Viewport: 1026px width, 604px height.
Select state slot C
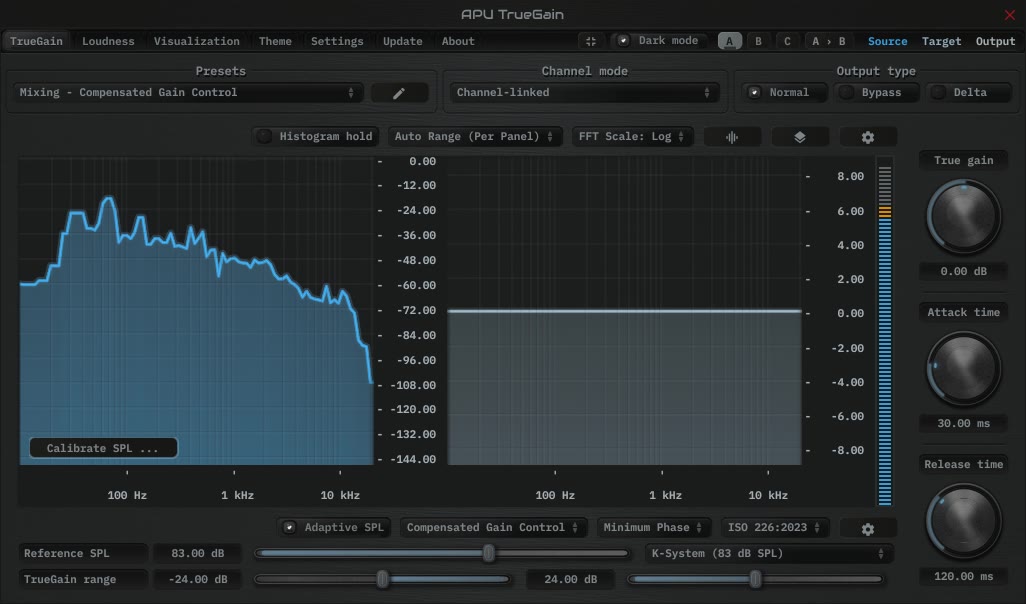[787, 41]
